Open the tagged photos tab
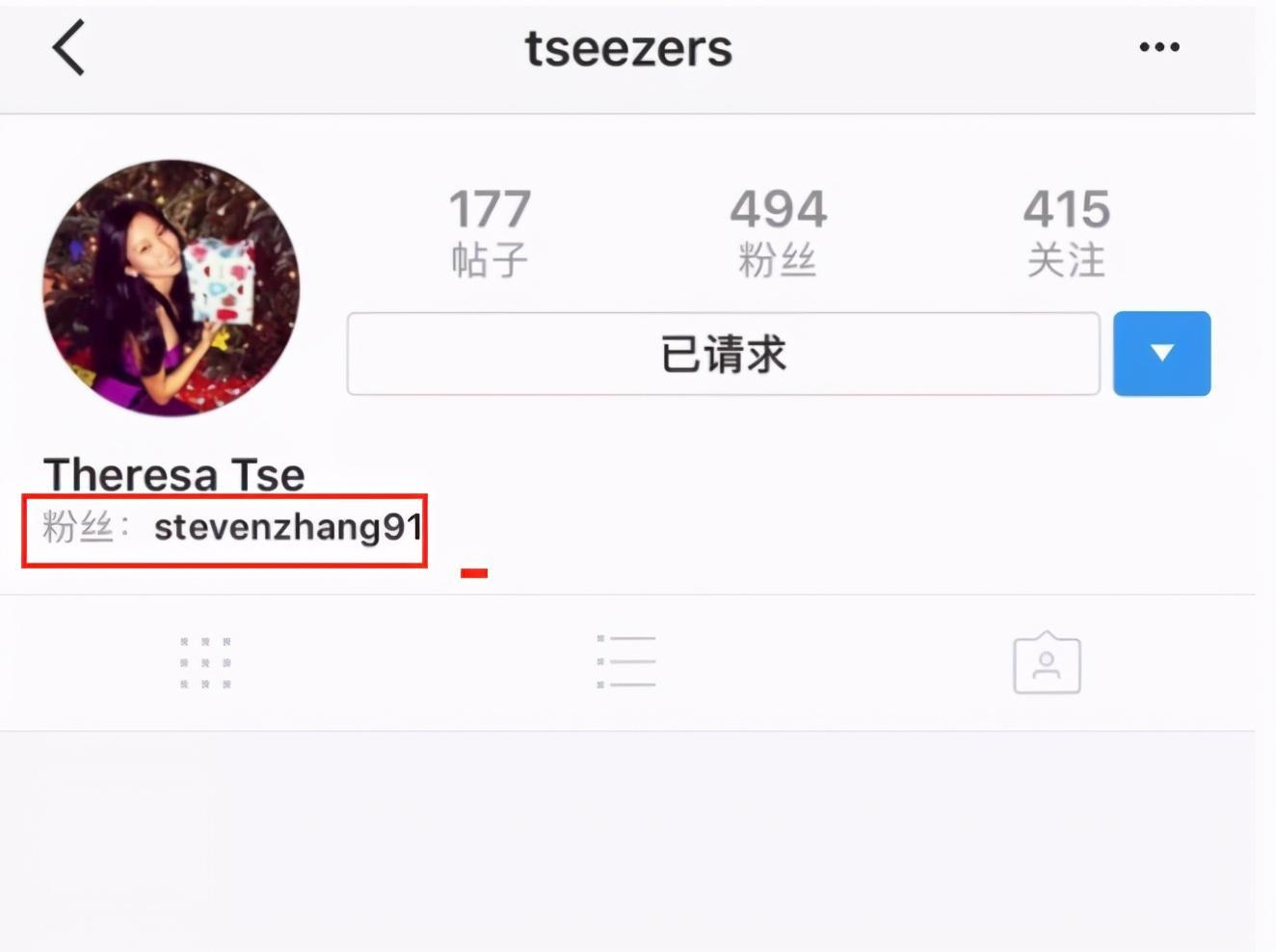 click(x=1047, y=663)
